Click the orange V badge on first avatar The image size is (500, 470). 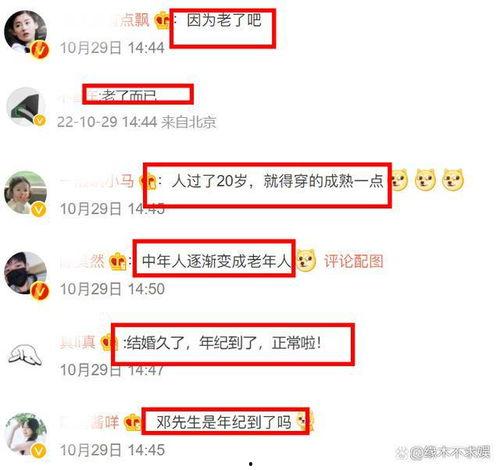tap(40, 49)
